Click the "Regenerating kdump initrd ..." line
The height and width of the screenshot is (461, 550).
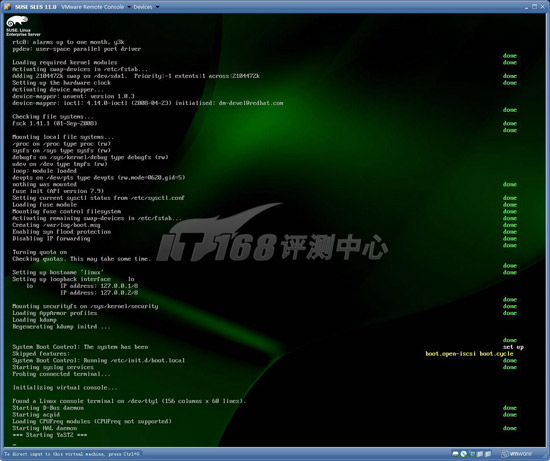coord(61,327)
